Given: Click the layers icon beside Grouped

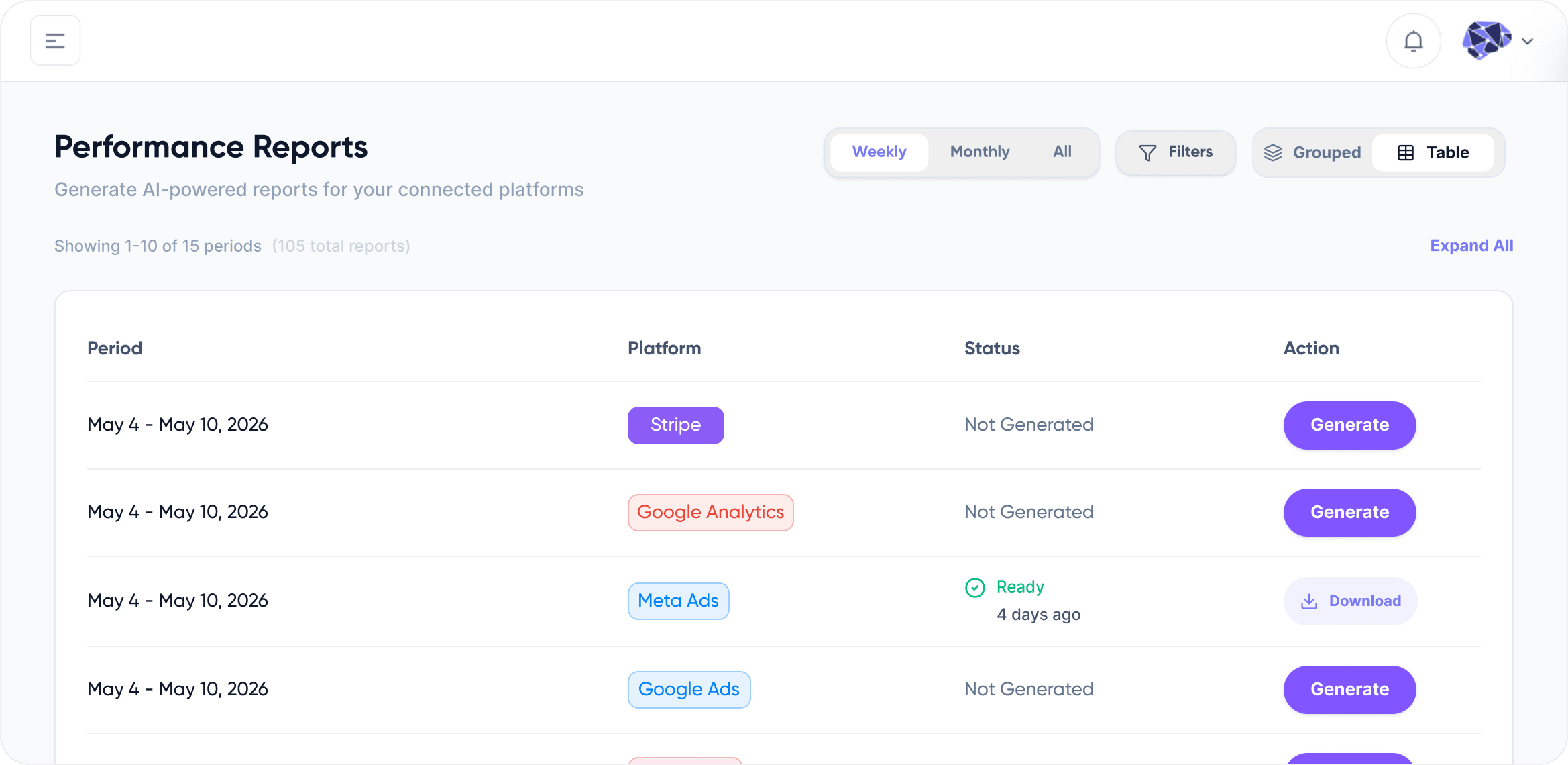Looking at the screenshot, I should 1273,153.
